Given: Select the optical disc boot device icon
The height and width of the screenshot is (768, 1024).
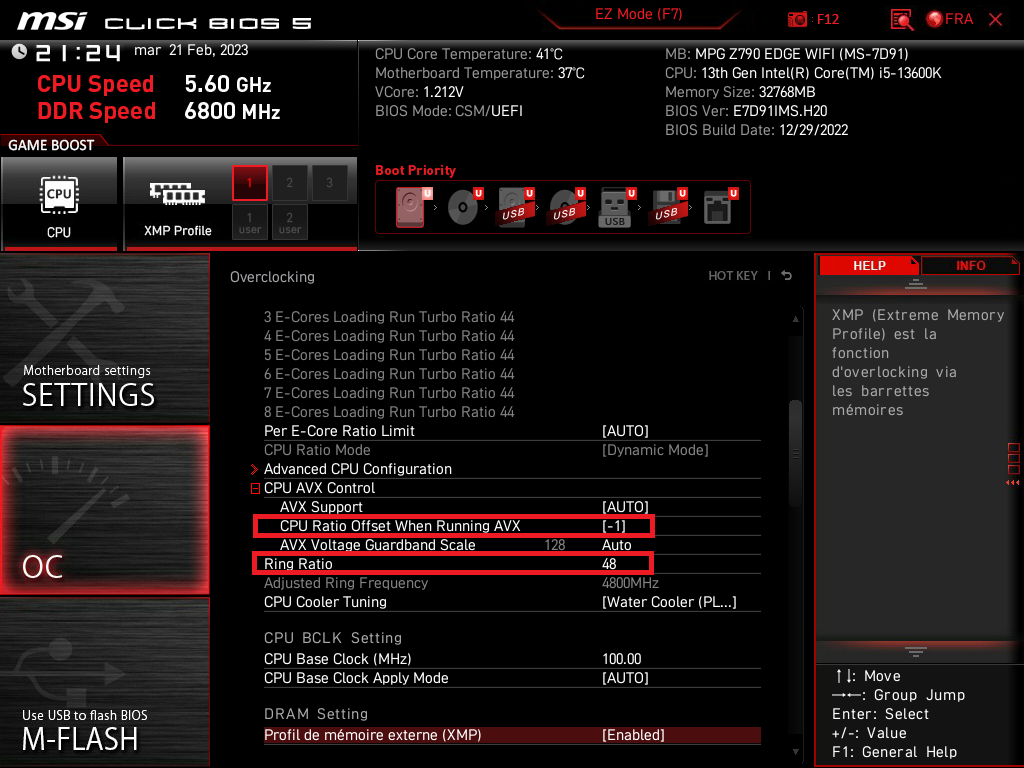Looking at the screenshot, I should pos(464,207).
